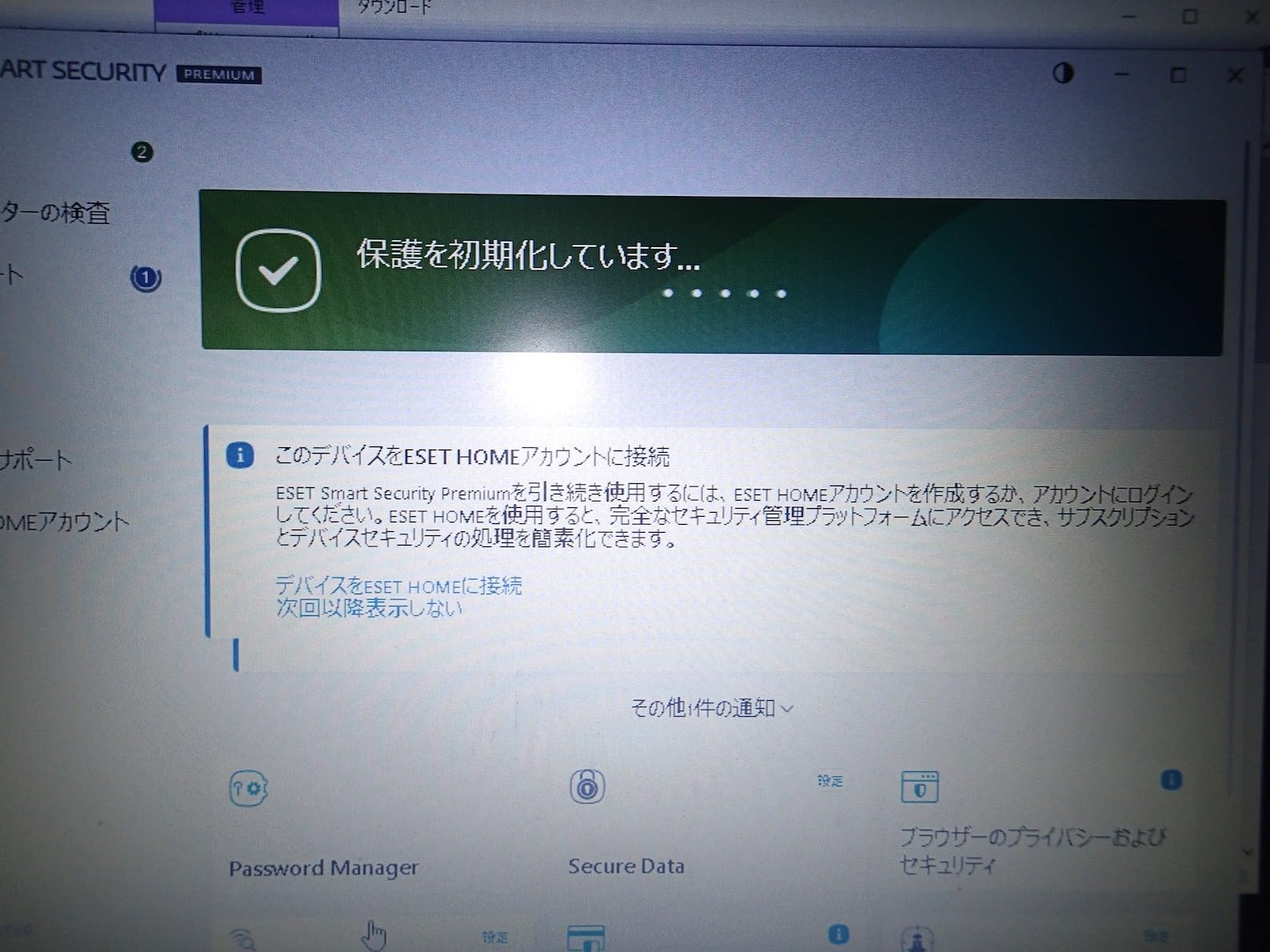1270x952 pixels.
Task: Click the green protection status checkmark icon
Action: click(x=278, y=270)
